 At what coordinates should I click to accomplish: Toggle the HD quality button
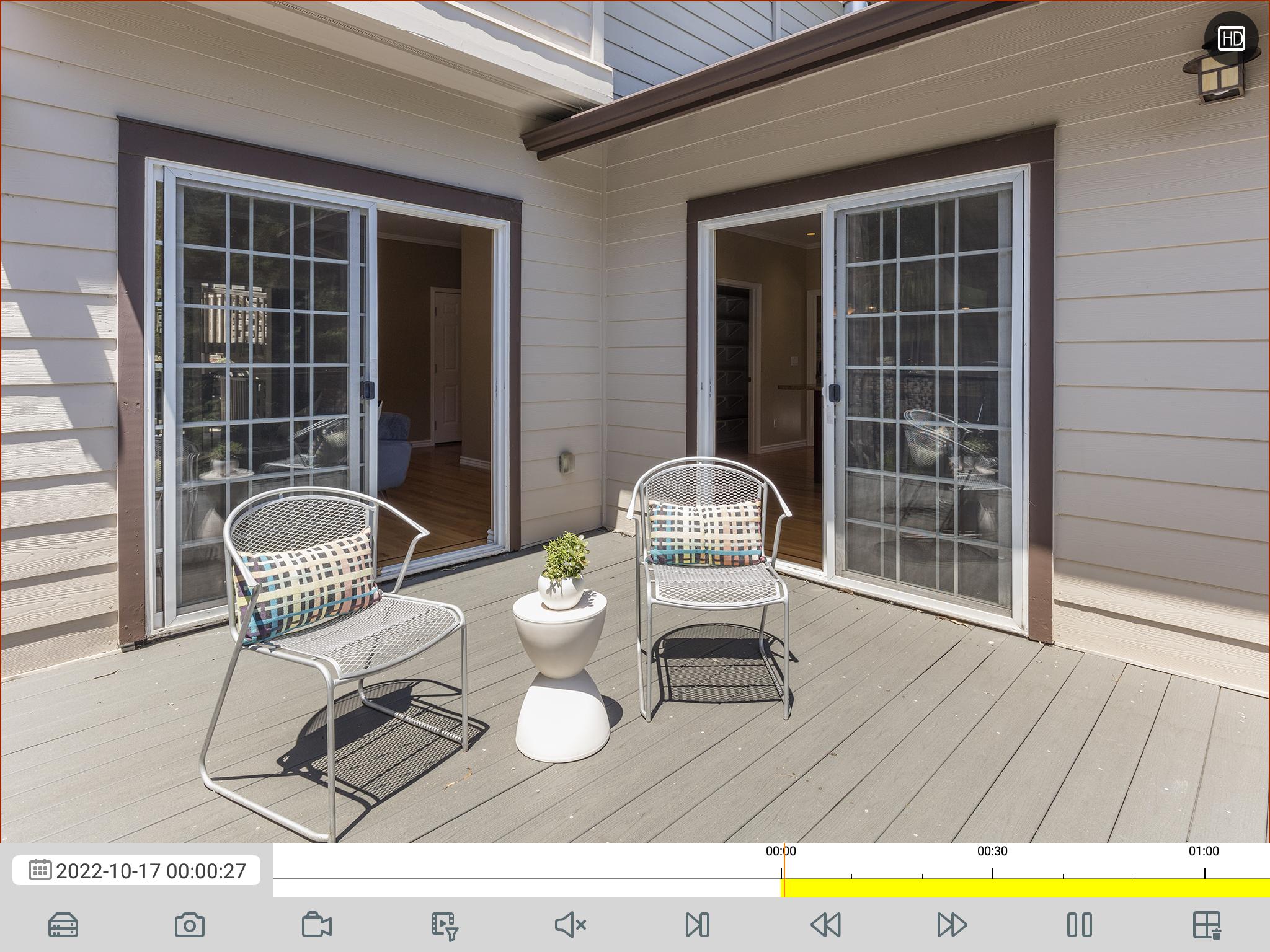click(x=1231, y=38)
